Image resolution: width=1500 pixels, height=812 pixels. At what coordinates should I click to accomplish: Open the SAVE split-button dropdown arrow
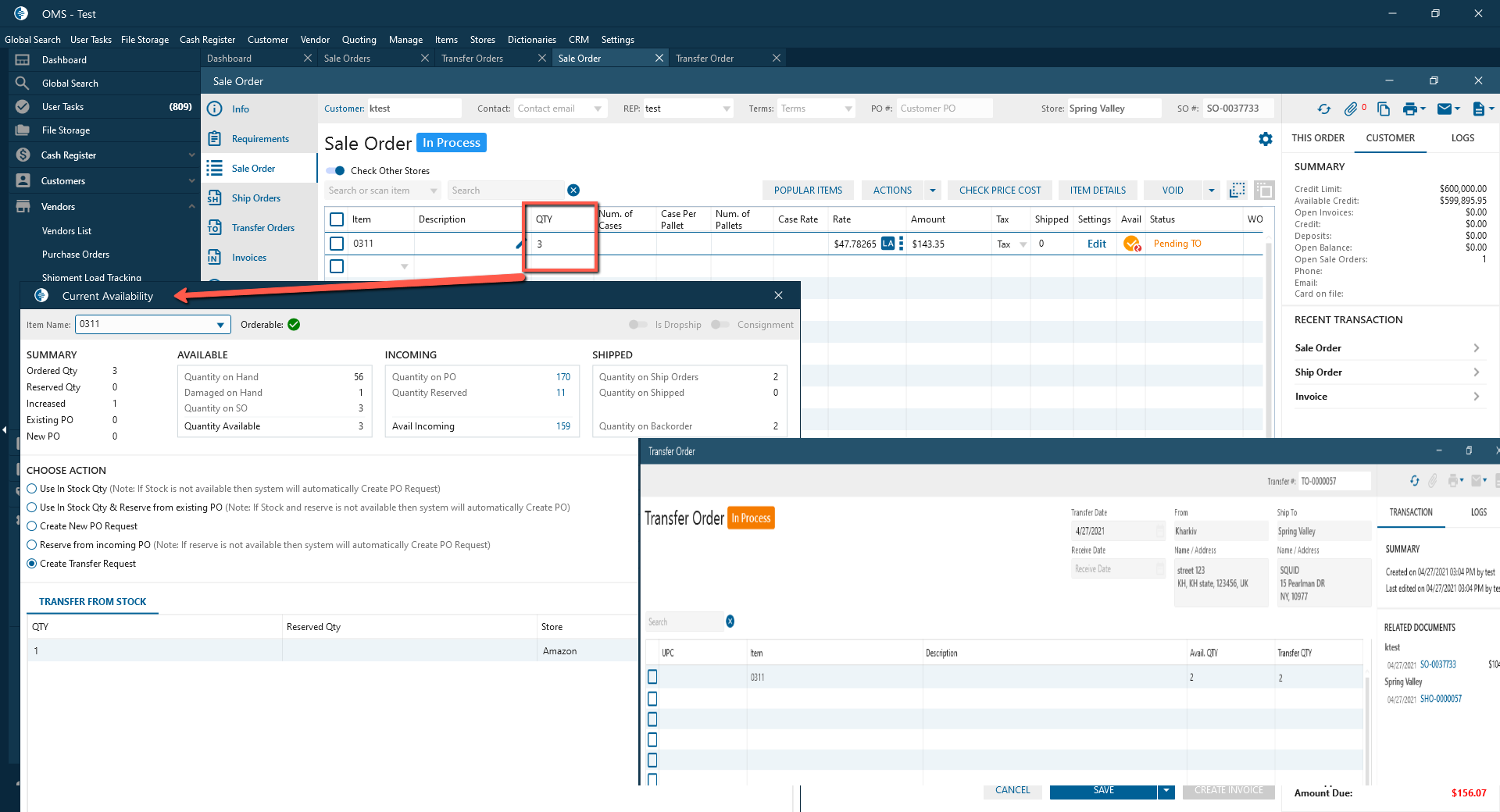[x=1166, y=791]
